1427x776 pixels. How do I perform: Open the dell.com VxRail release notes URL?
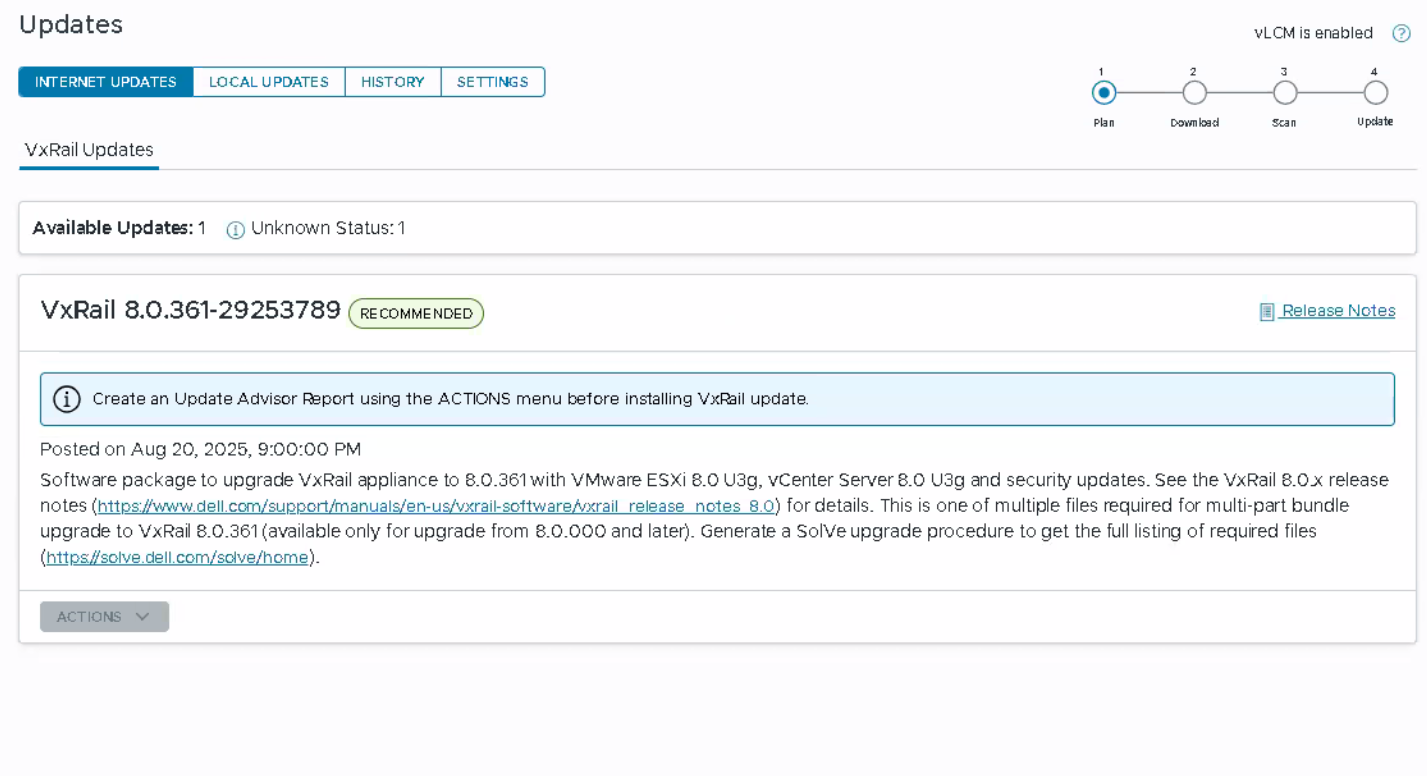coord(436,505)
